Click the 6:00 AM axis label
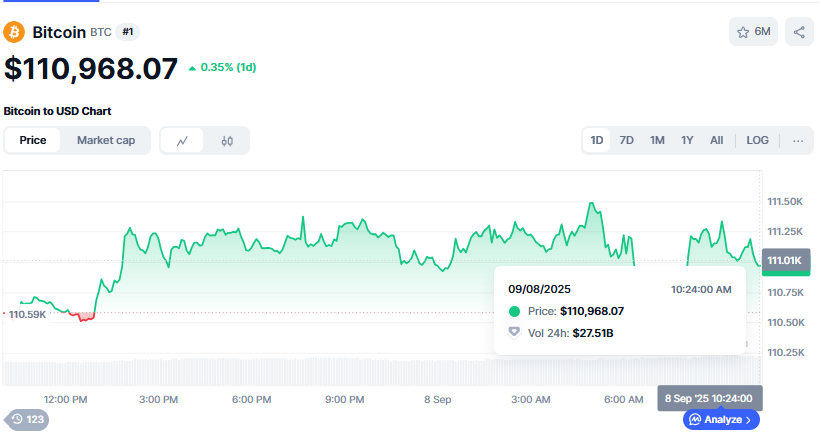Image resolution: width=820 pixels, height=432 pixels. point(624,400)
